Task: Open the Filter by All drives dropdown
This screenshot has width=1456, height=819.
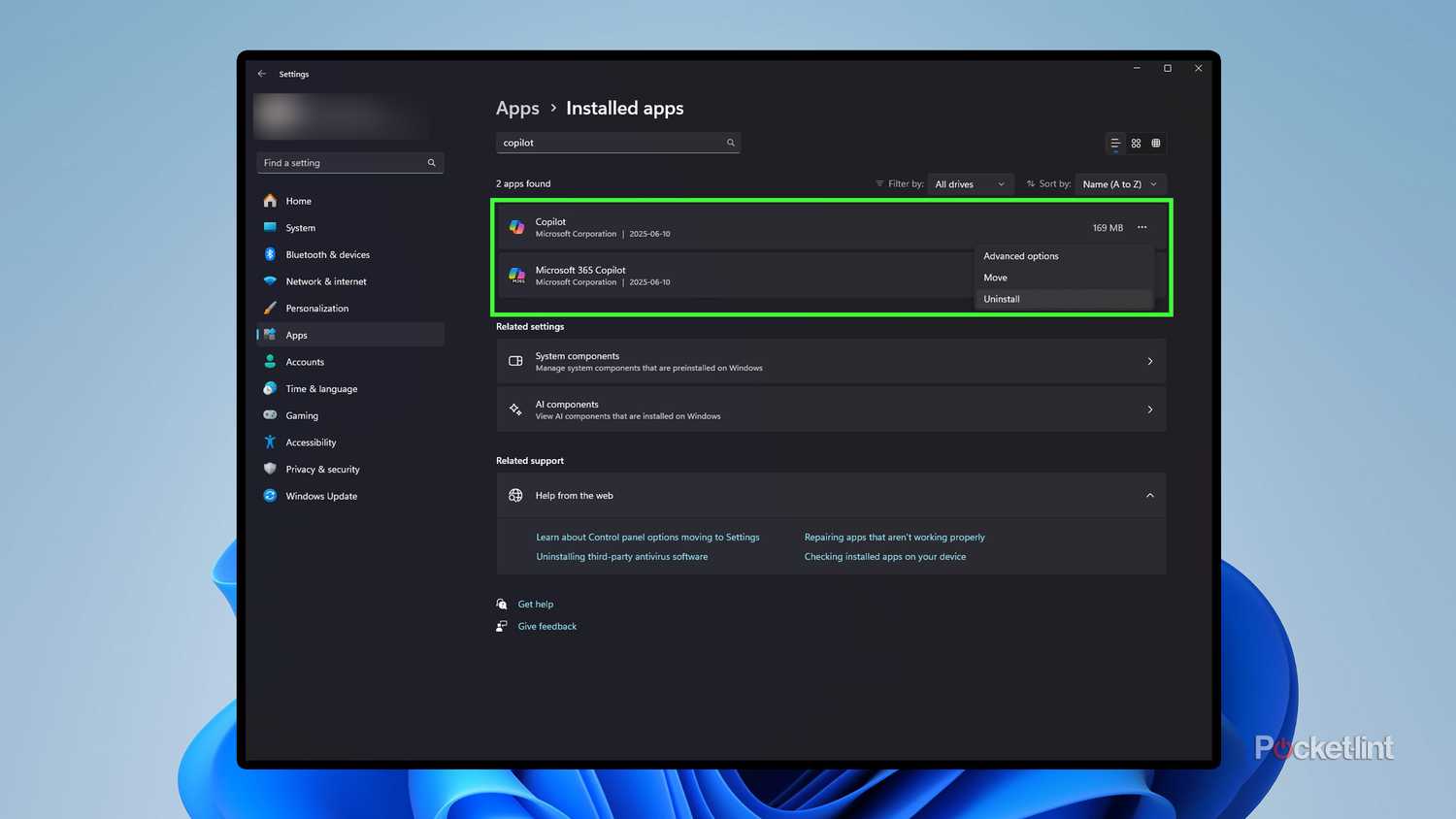Action: 969,184
